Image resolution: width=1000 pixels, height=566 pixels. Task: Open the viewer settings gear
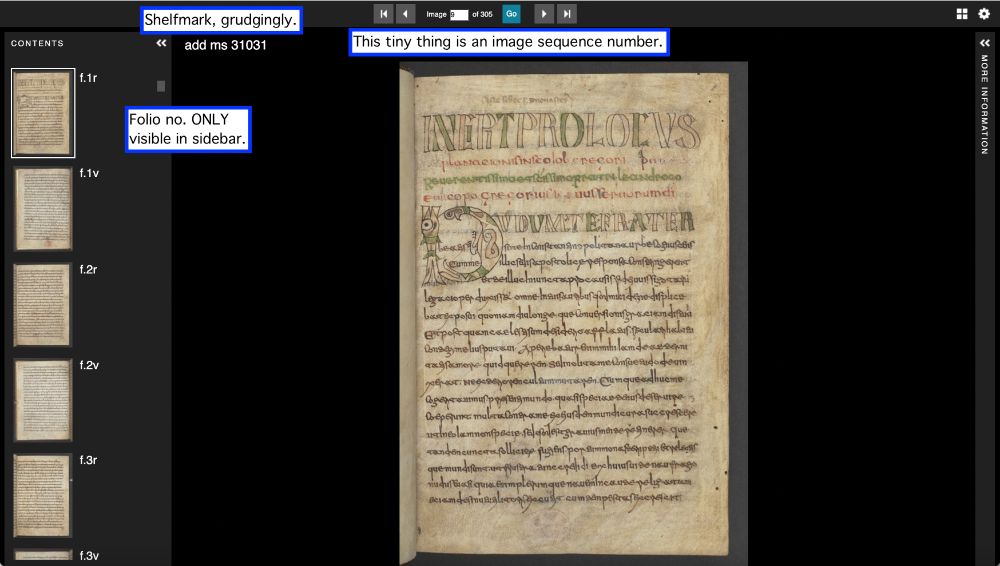984,14
